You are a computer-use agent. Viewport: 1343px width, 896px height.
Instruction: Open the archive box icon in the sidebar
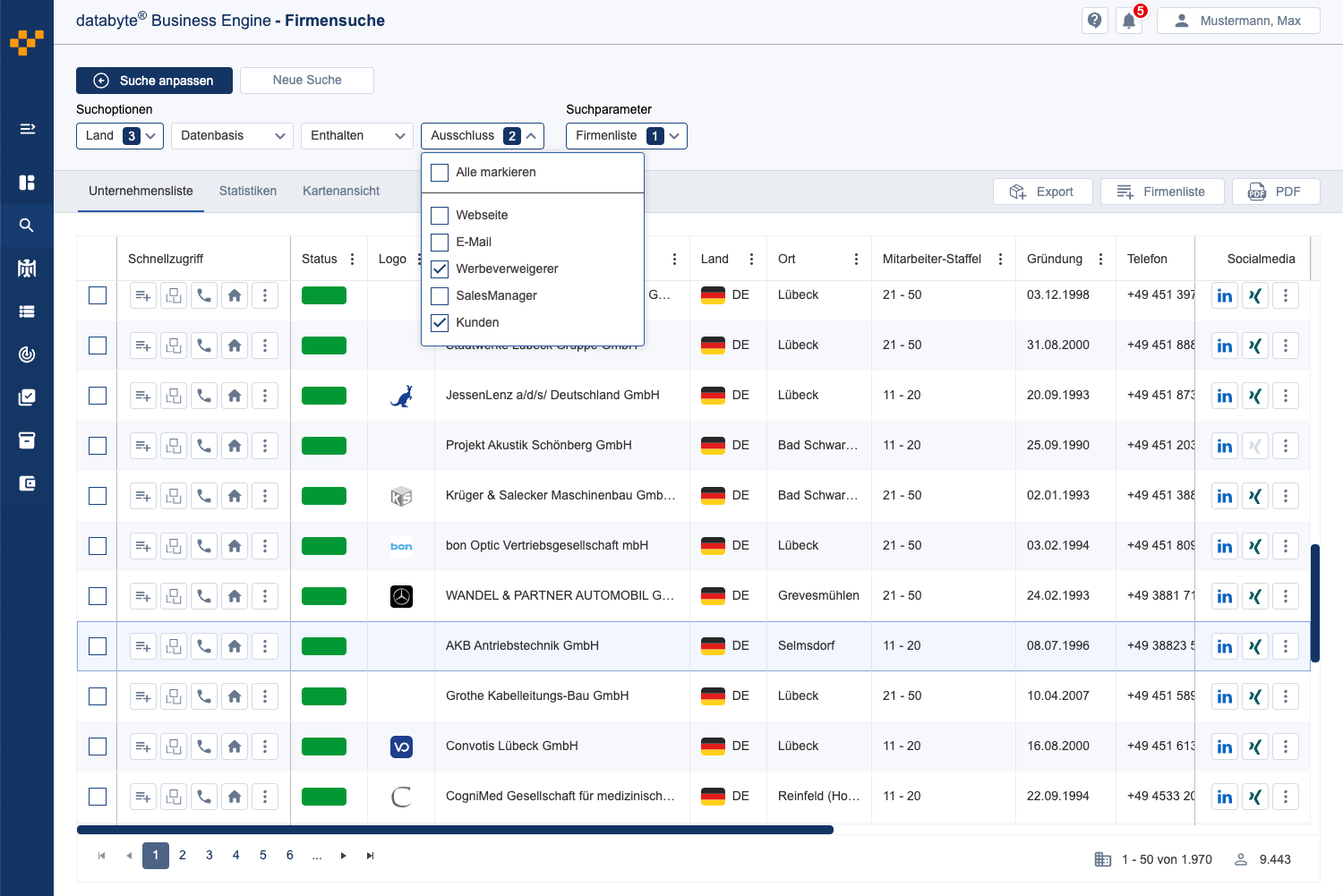coord(27,440)
